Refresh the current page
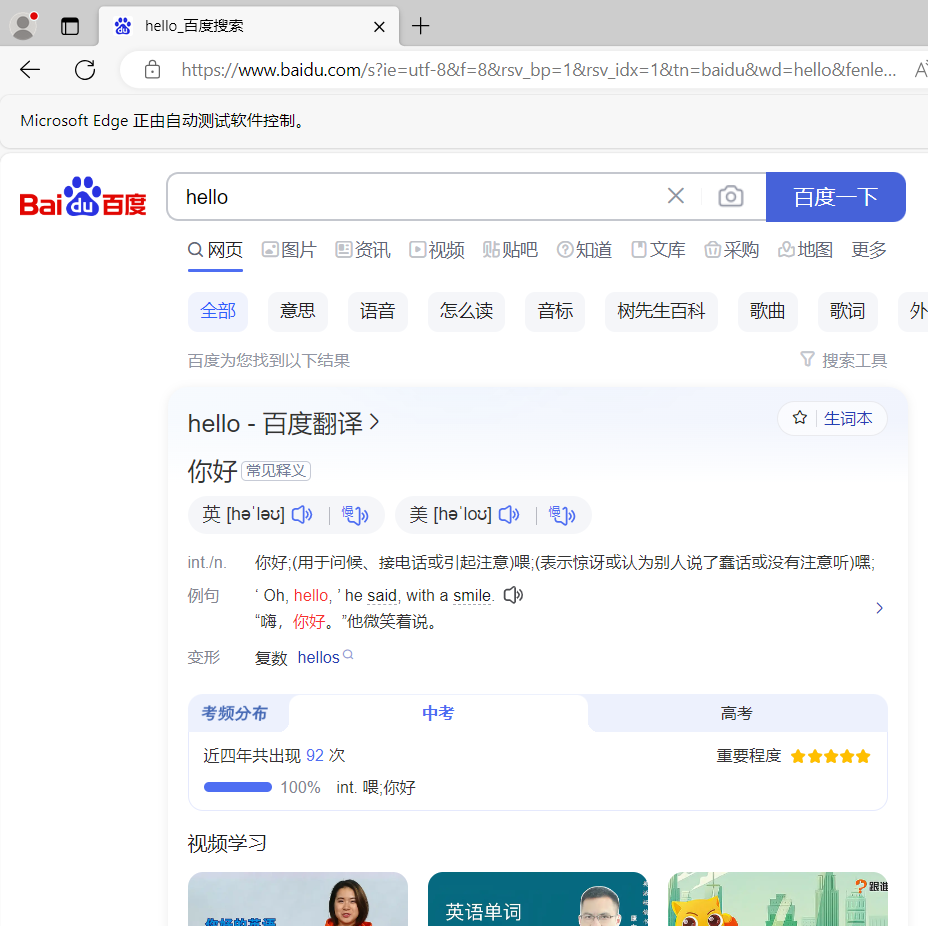928x926 pixels. pyautogui.click(x=85, y=70)
